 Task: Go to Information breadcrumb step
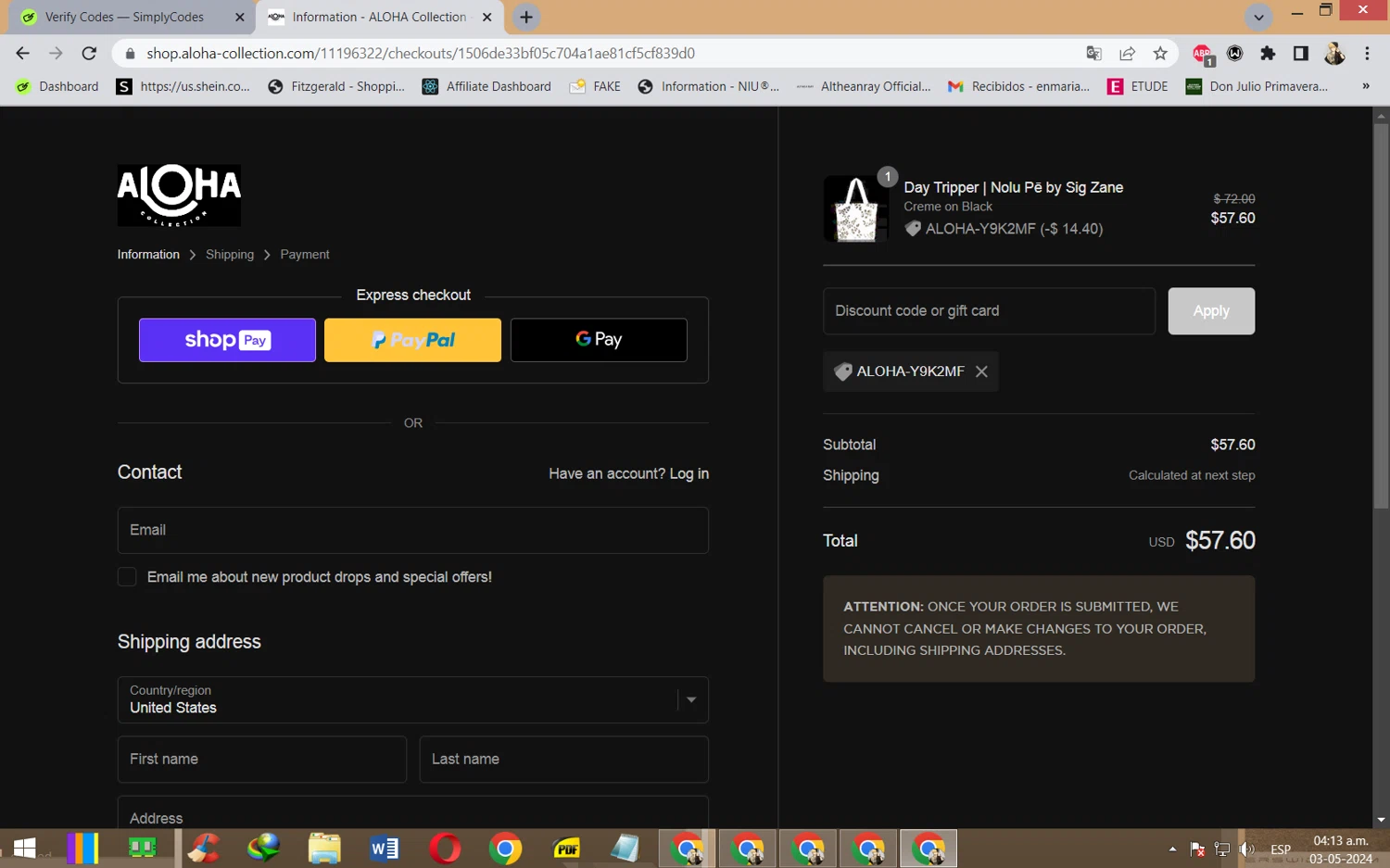(x=148, y=255)
